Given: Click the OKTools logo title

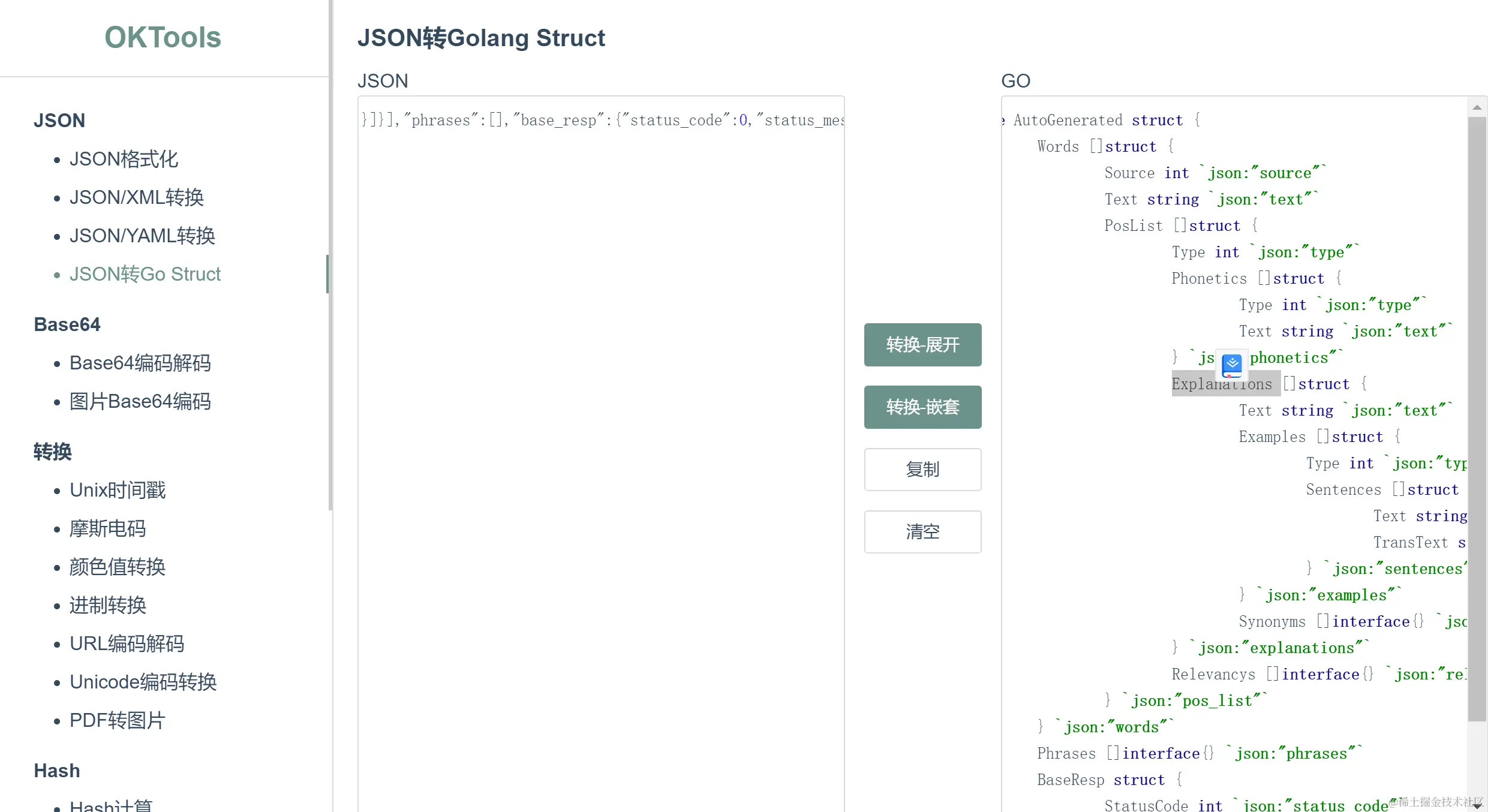Looking at the screenshot, I should pyautogui.click(x=163, y=37).
